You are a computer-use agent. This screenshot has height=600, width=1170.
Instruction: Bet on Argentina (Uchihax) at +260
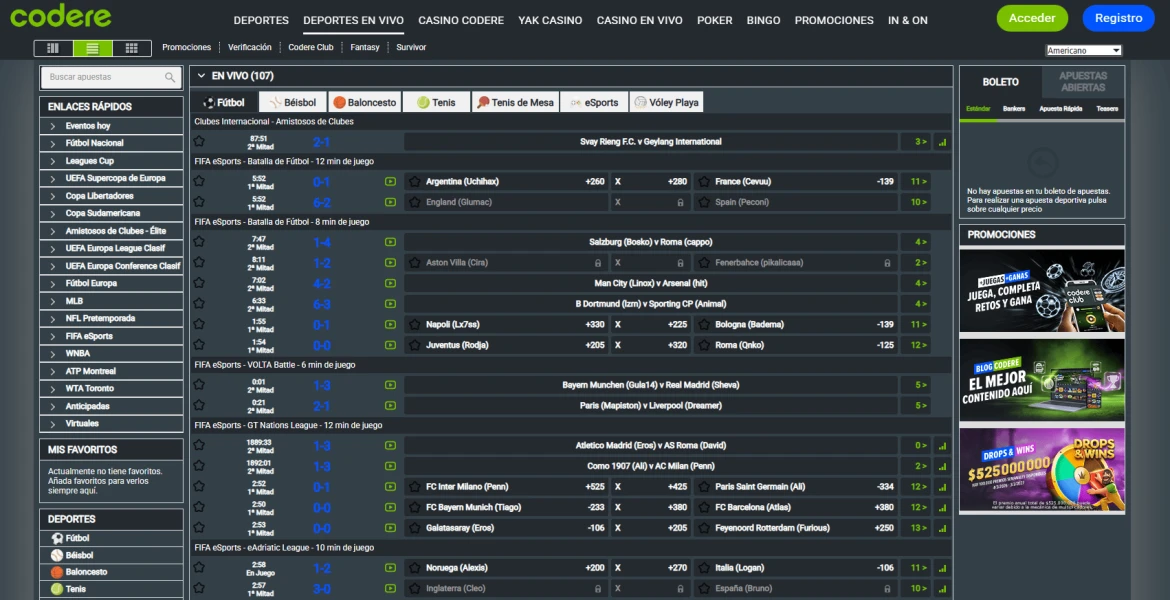pyautogui.click(x=507, y=181)
